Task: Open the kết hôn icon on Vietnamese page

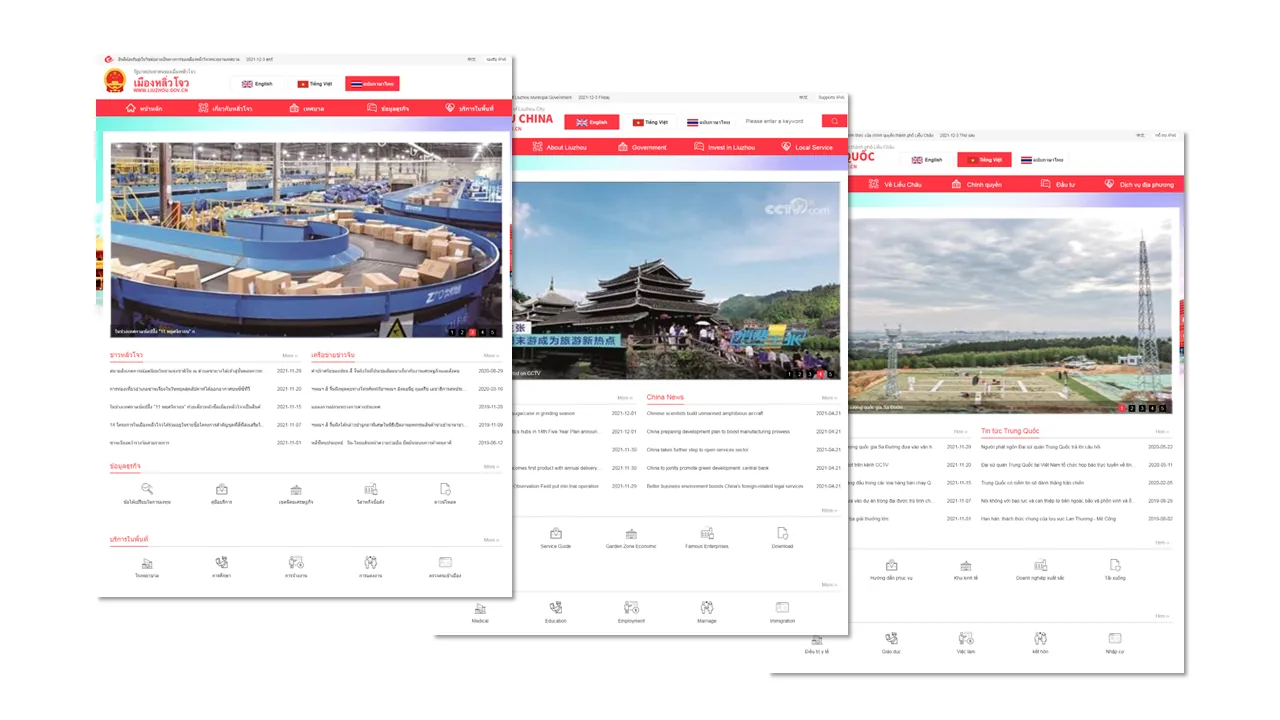Action: point(1040,638)
